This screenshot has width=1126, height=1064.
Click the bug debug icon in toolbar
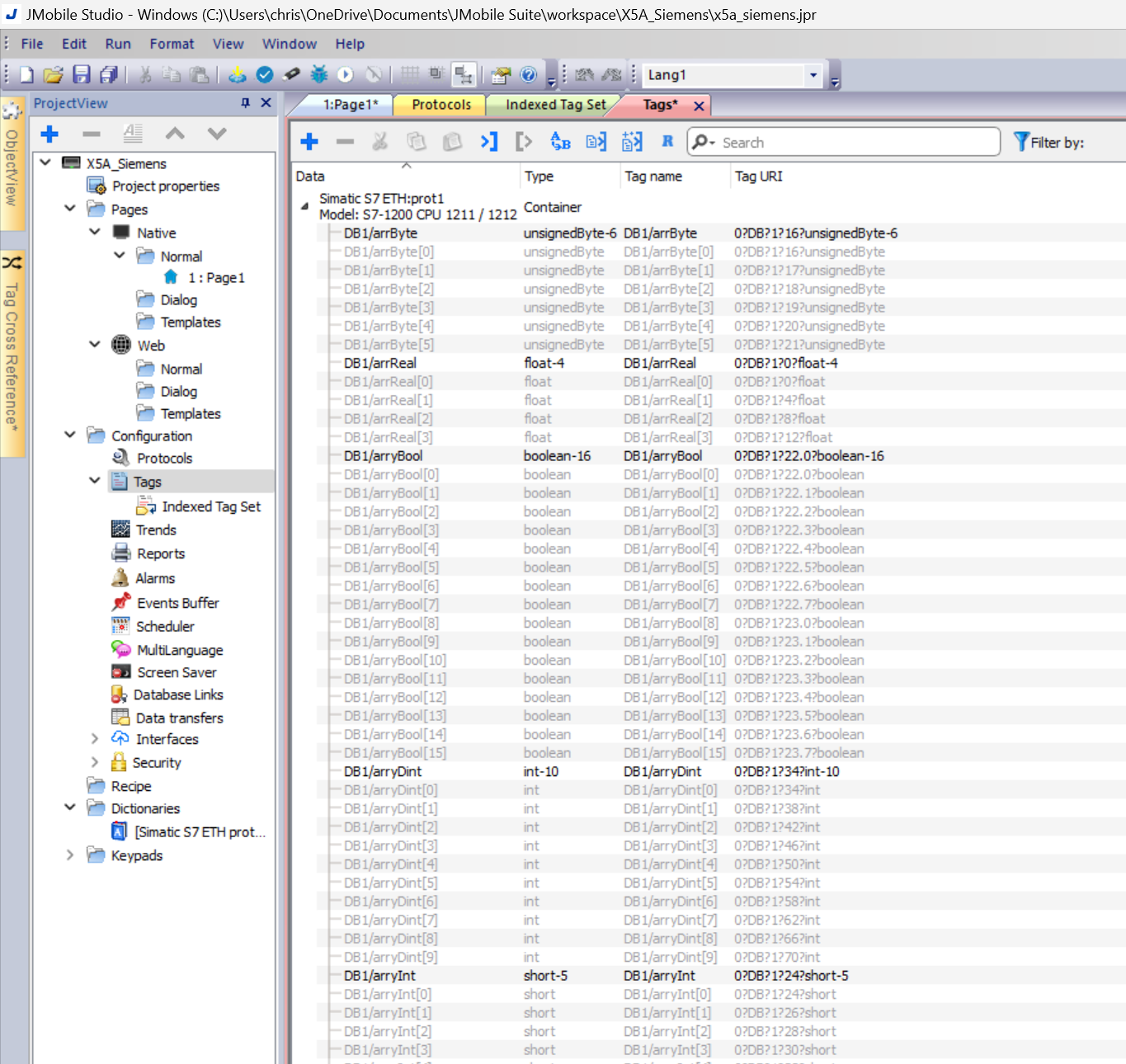[318, 75]
